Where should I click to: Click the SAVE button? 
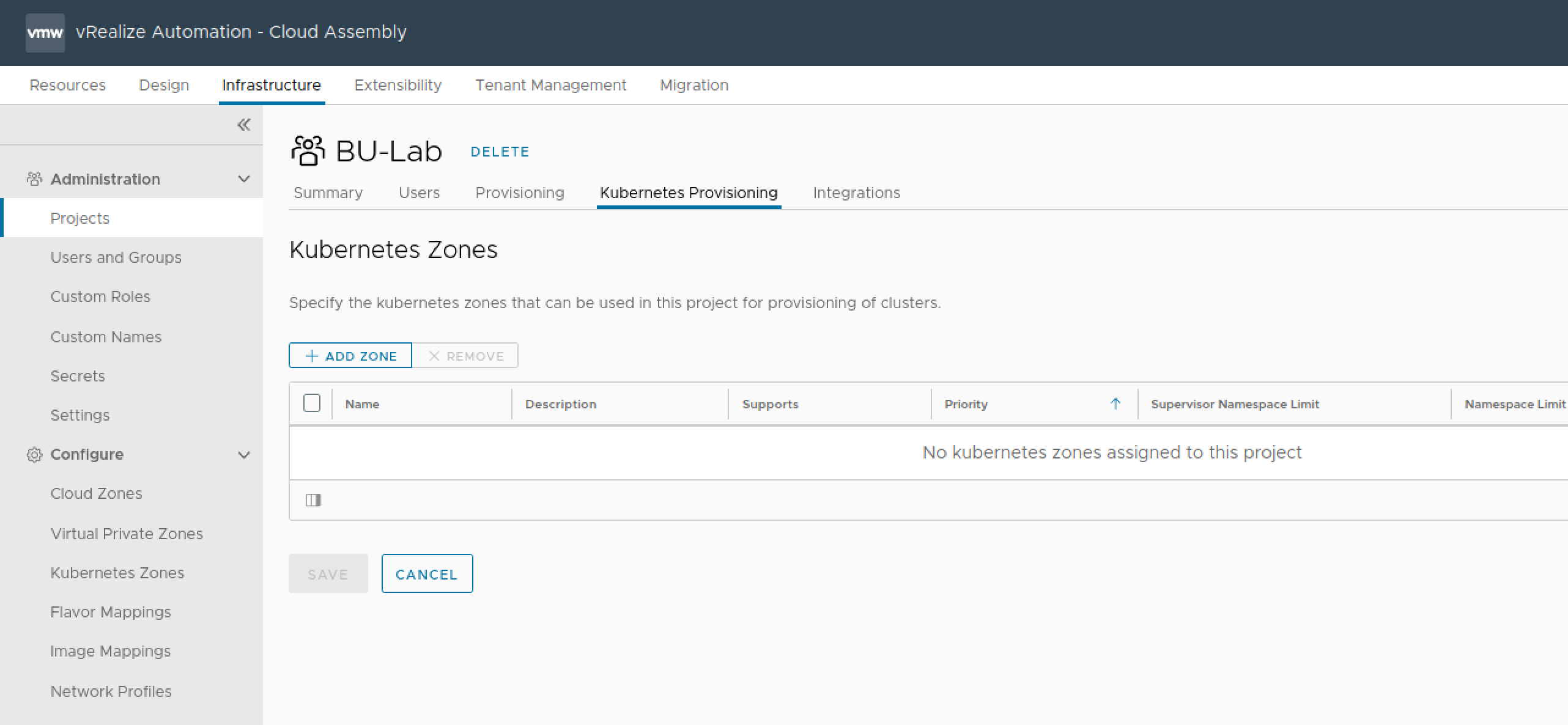[x=328, y=573]
